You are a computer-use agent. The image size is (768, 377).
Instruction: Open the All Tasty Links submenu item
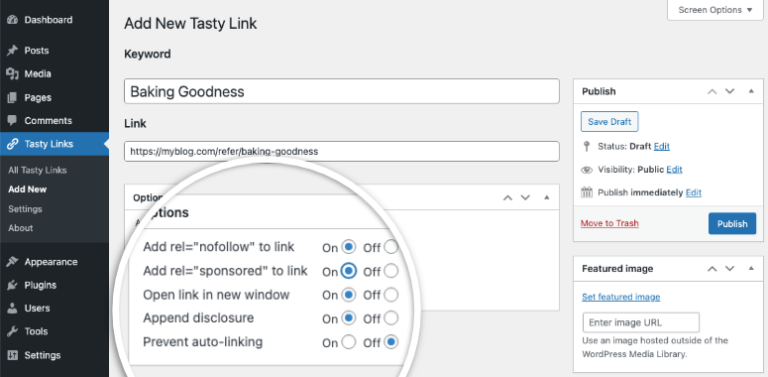[x=37, y=170]
